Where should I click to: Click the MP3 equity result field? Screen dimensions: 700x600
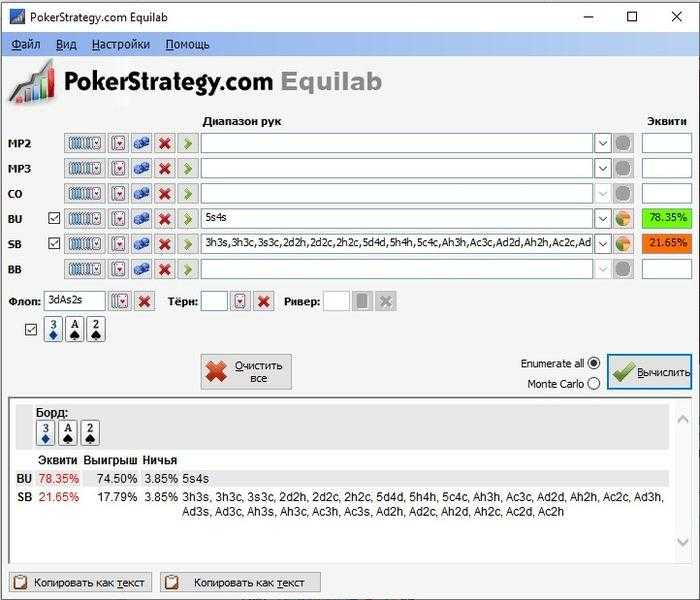pyautogui.click(x=667, y=169)
